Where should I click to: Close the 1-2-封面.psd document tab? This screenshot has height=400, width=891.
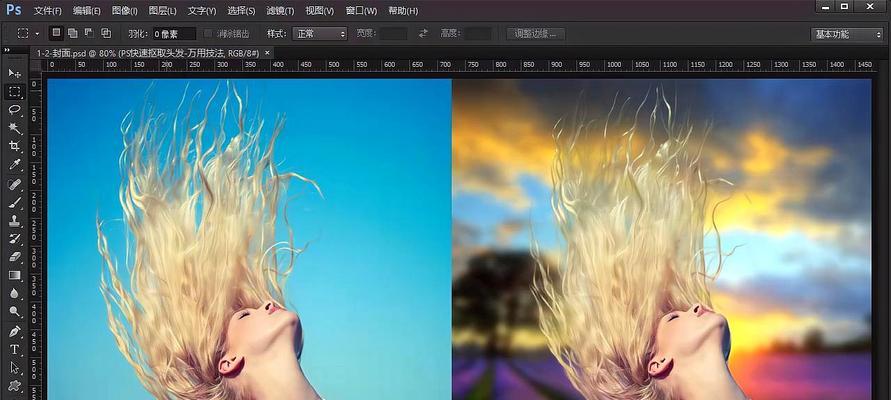(267, 53)
